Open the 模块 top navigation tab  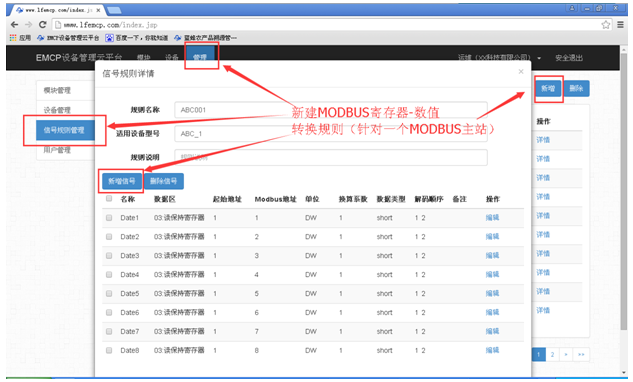(144, 58)
